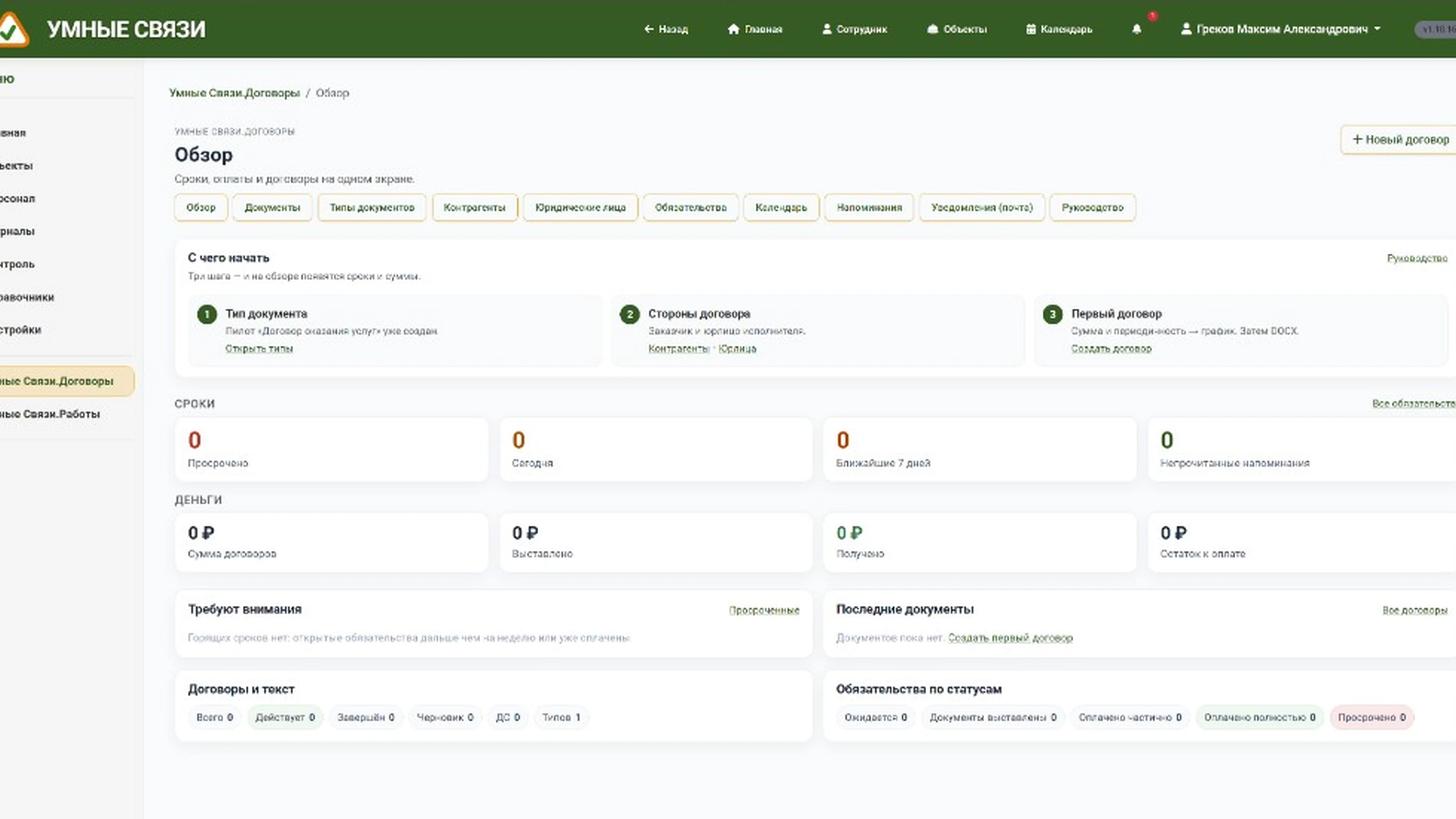Open the Сегодня deadlines card

tap(656, 449)
